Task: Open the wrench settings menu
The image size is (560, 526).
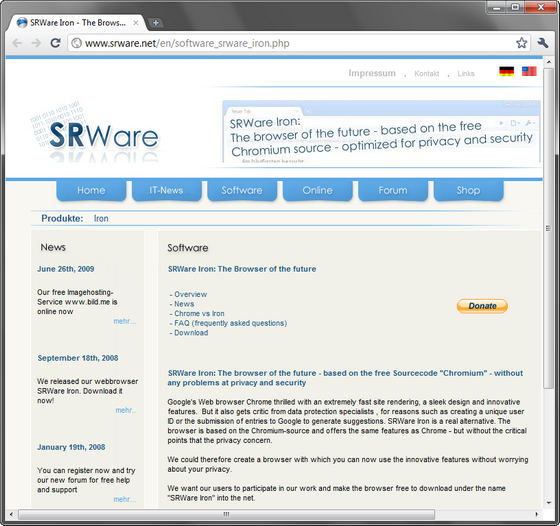Action: 542,43
